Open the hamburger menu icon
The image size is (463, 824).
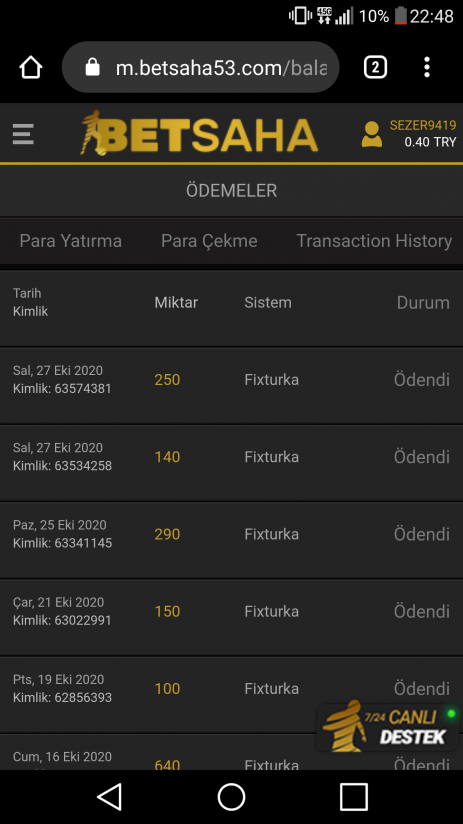pyautogui.click(x=23, y=134)
